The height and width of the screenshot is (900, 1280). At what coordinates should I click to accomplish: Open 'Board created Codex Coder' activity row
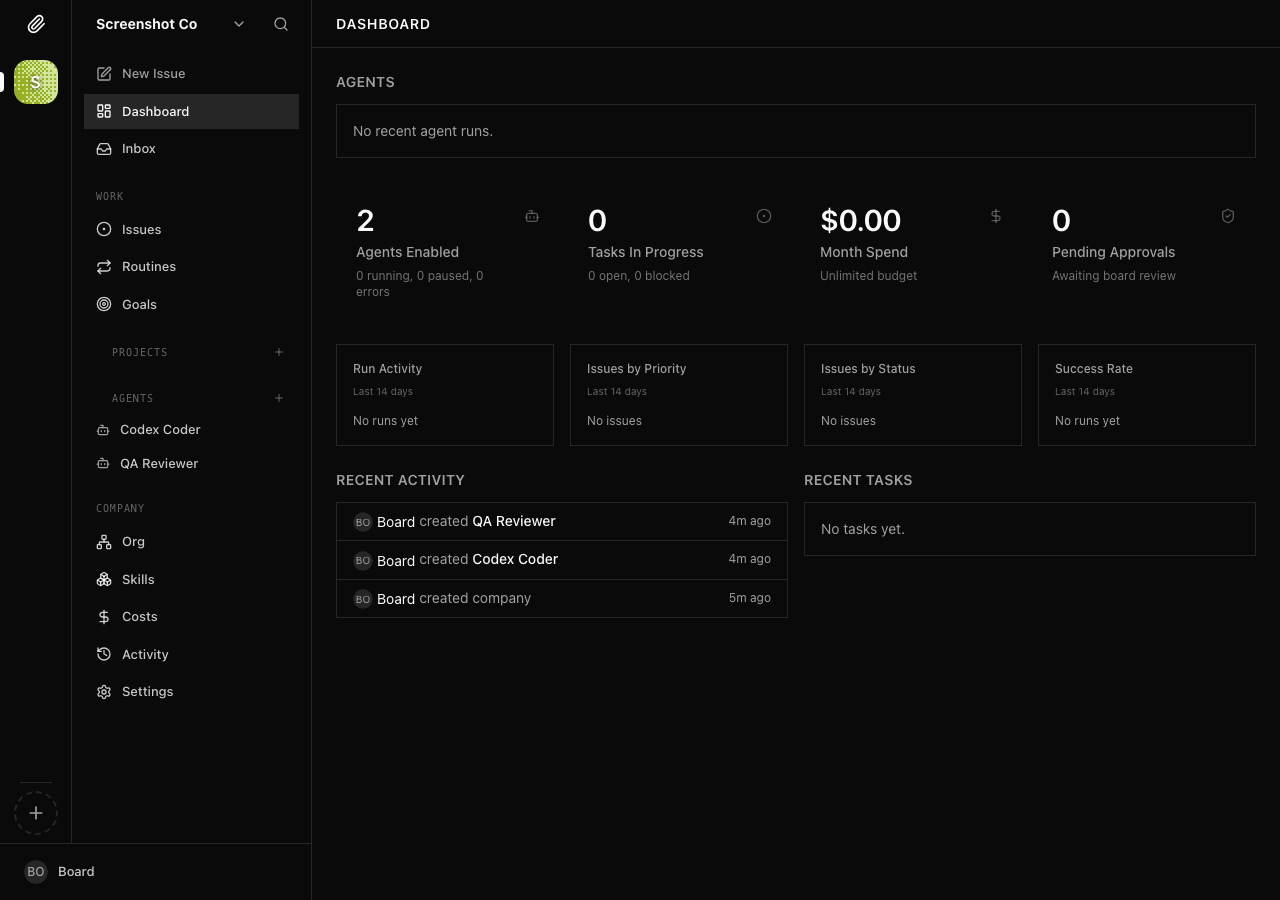562,560
